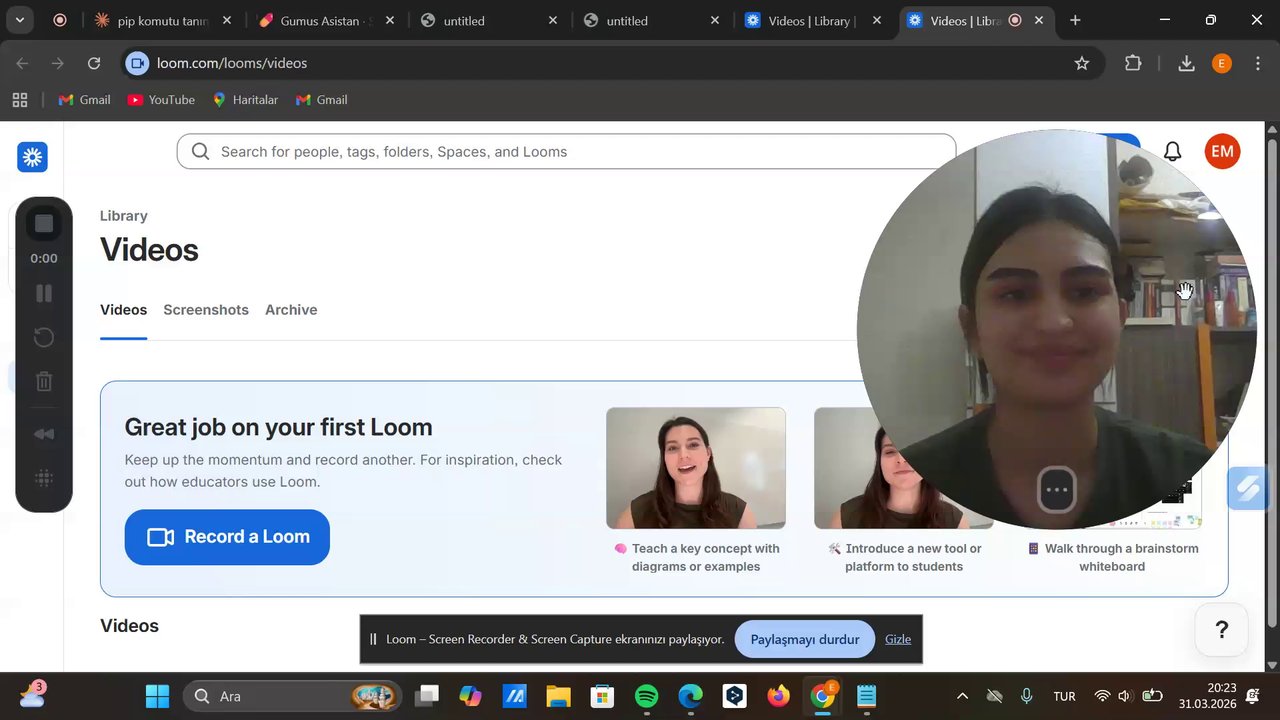Viewport: 1280px width, 720px height.
Task: Close the pip komutu browser tab
Action: (x=227, y=20)
